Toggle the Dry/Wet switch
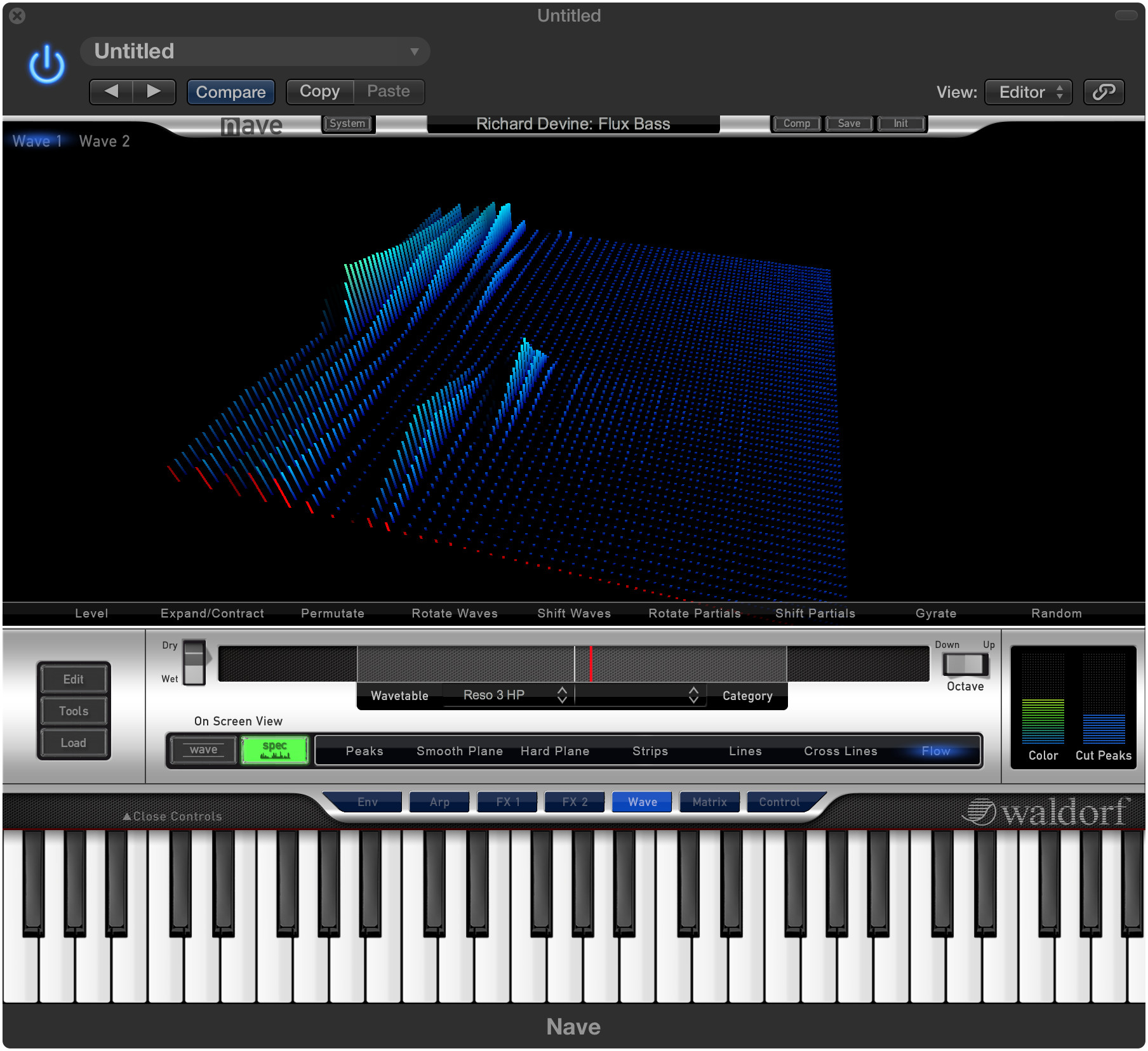The height and width of the screenshot is (1051, 1148). [194, 663]
